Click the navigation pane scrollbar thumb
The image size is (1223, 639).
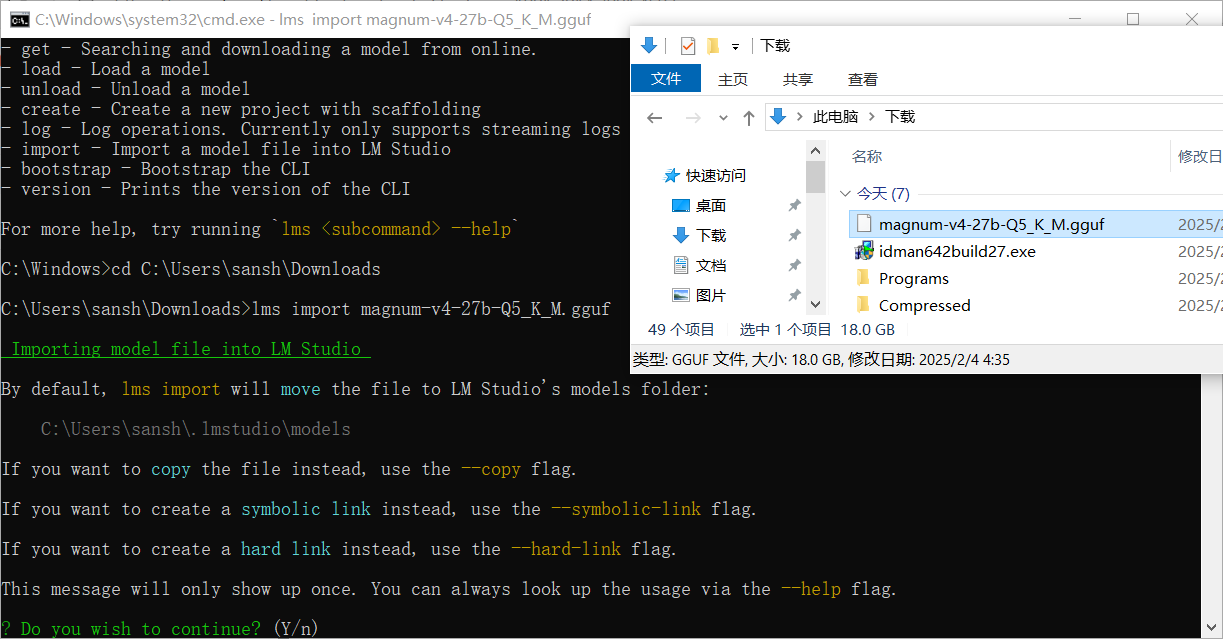tap(816, 176)
